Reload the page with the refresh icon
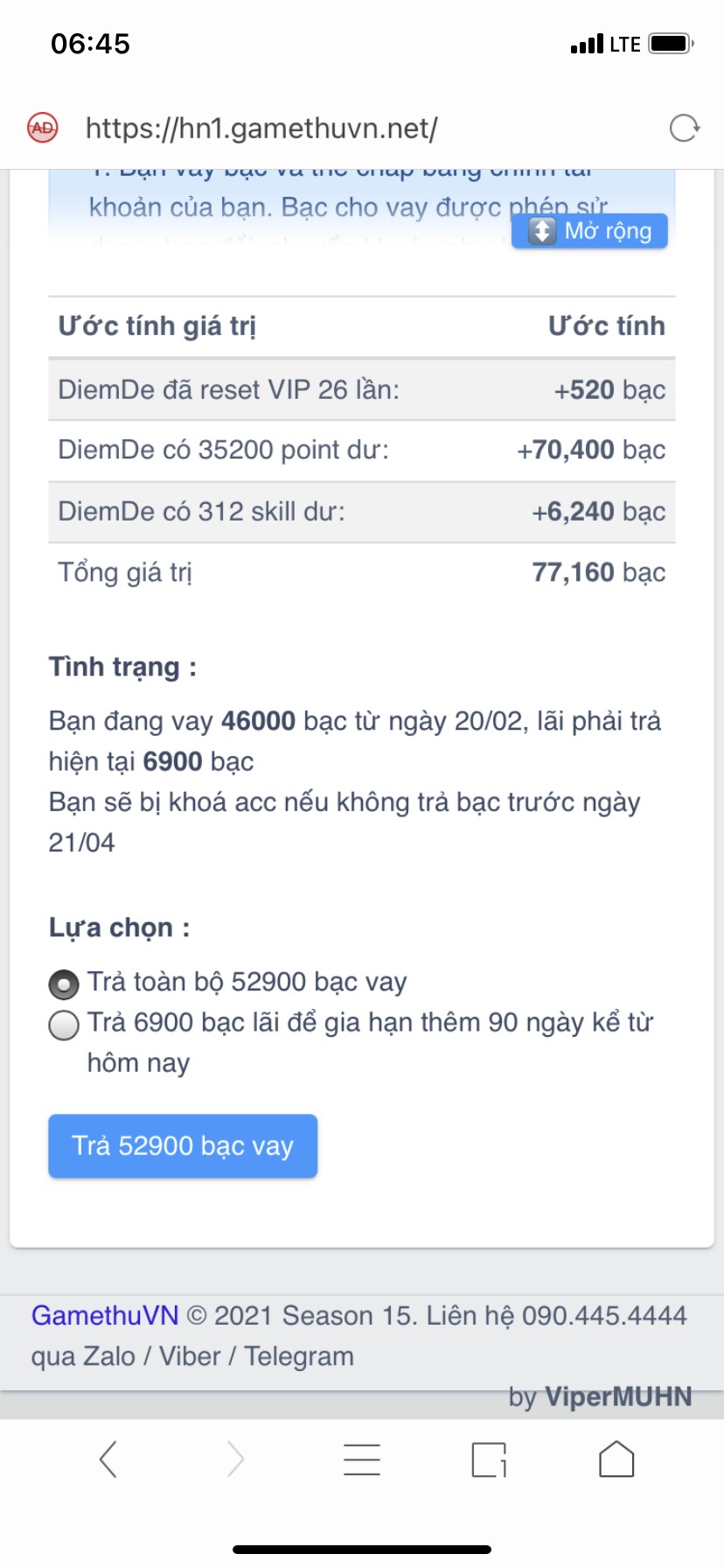Image resolution: width=724 pixels, height=1568 pixels. pos(684,129)
